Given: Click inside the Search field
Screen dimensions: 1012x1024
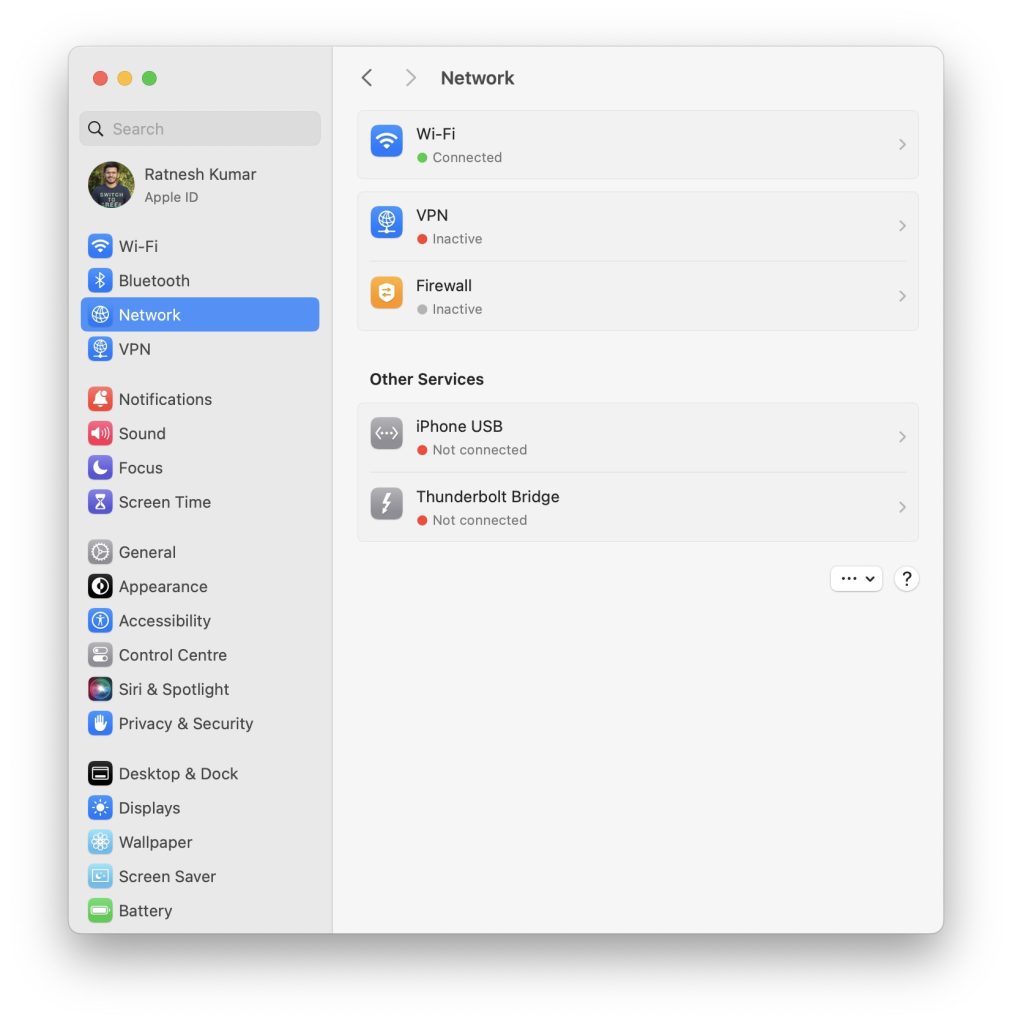Looking at the screenshot, I should (x=200, y=129).
